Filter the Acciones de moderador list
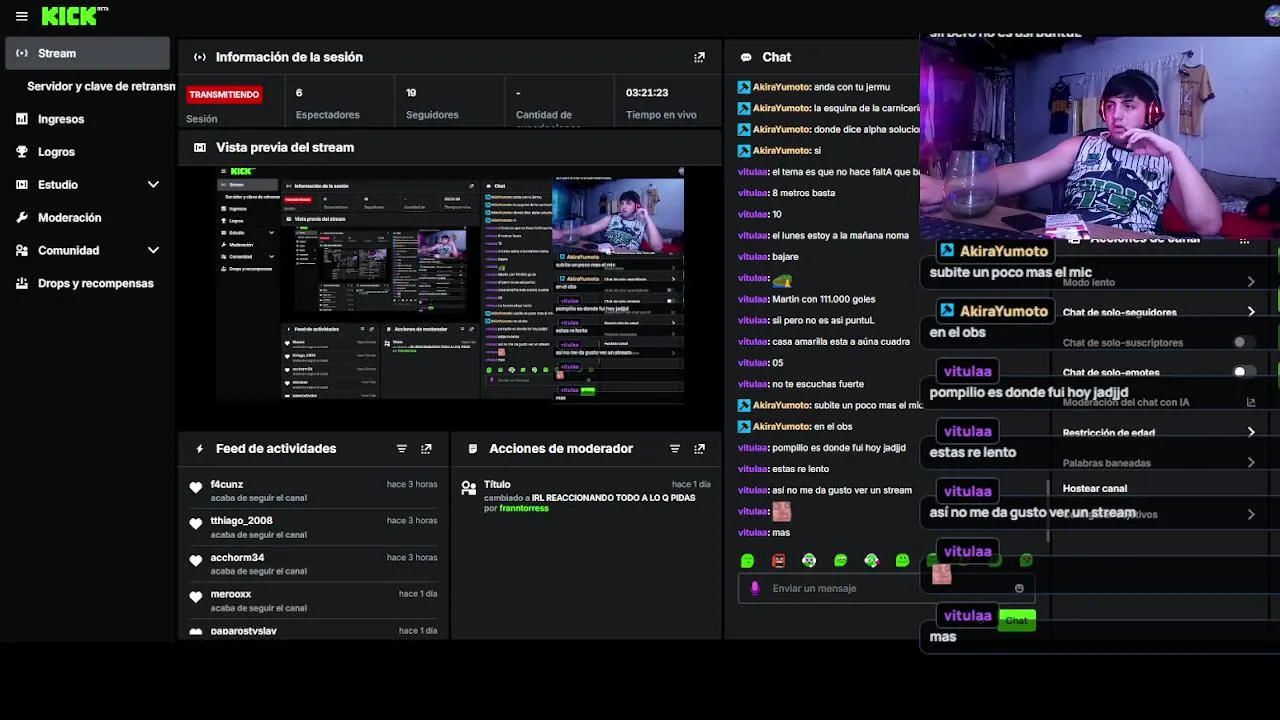Viewport: 1280px width, 720px height. pyautogui.click(x=674, y=449)
